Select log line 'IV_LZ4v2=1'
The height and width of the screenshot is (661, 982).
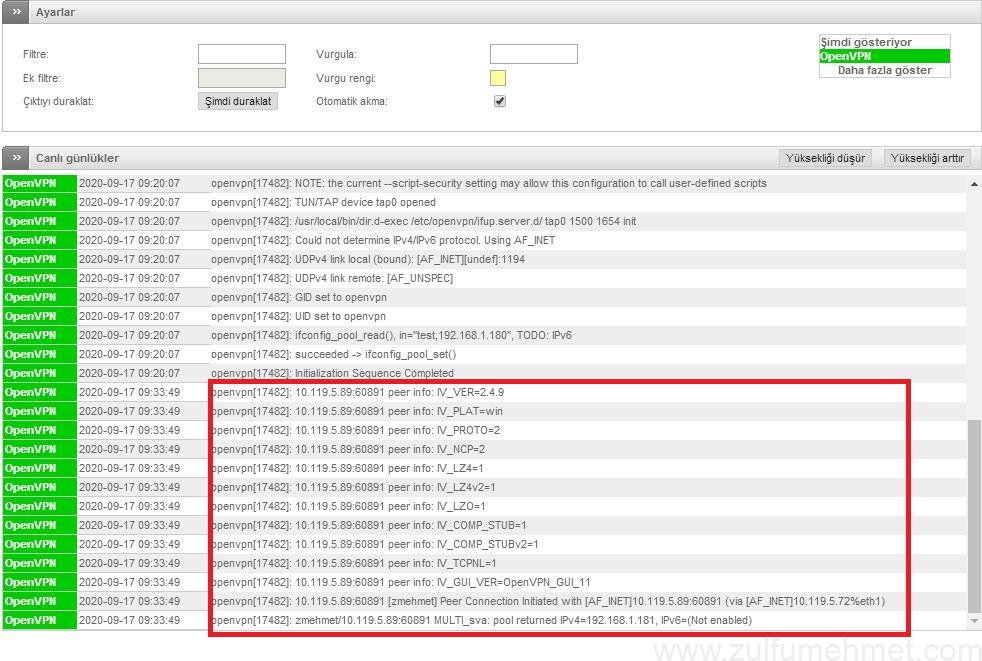tap(483, 487)
